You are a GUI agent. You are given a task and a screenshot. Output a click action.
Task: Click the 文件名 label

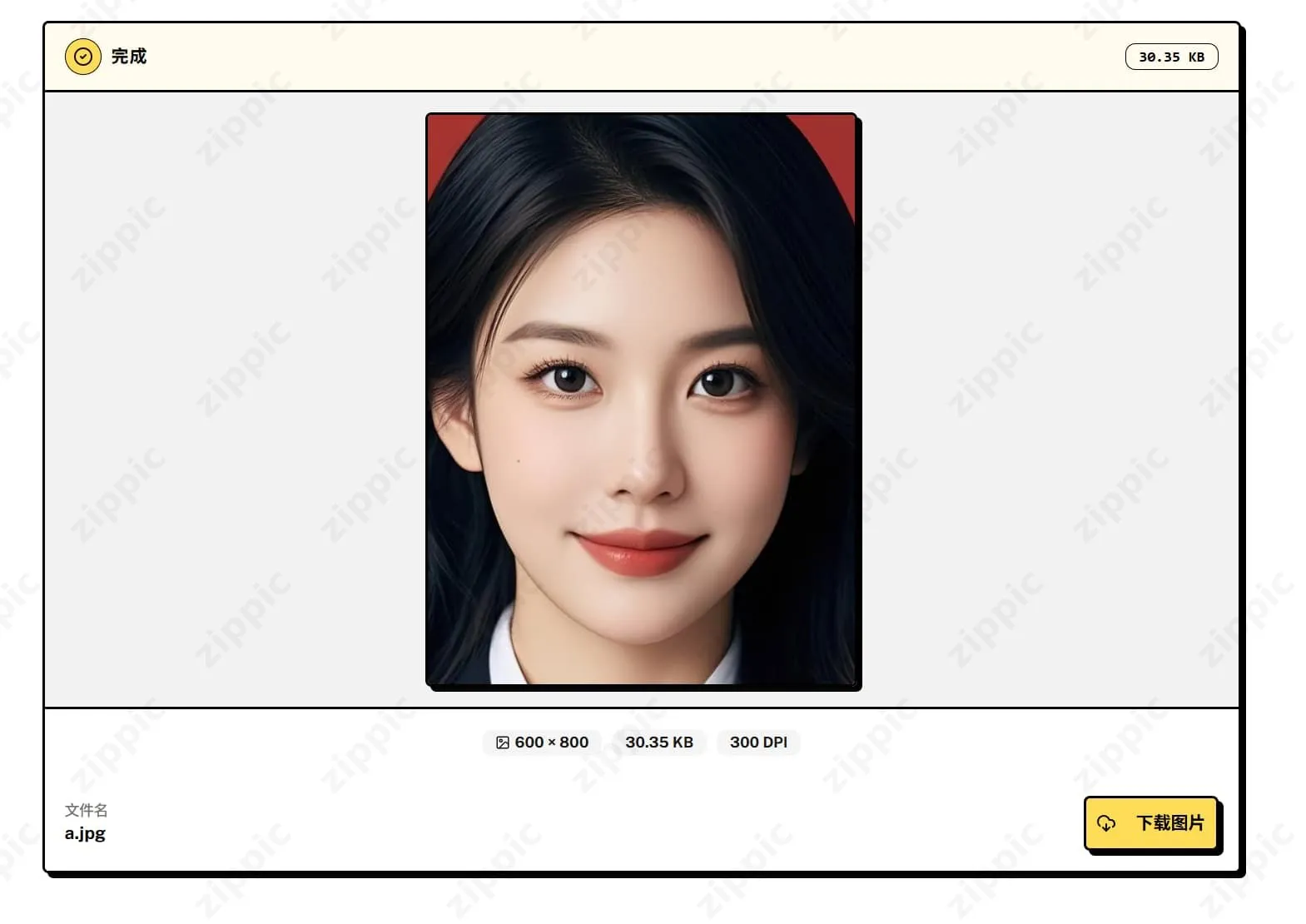[86, 810]
